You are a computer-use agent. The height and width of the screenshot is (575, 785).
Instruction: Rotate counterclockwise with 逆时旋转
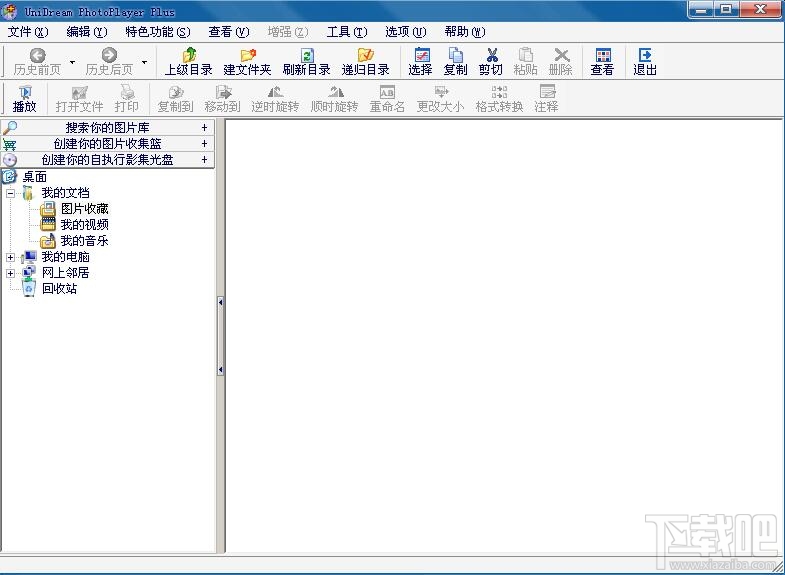click(x=275, y=99)
